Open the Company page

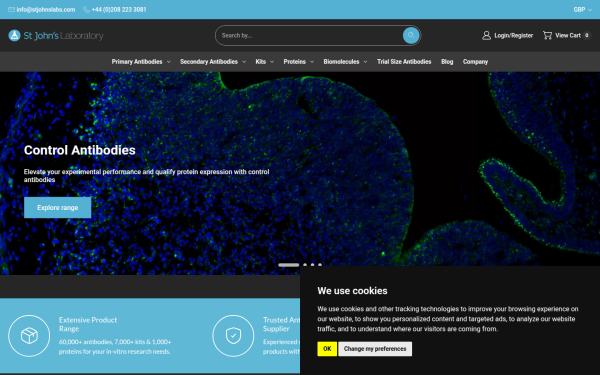475,62
